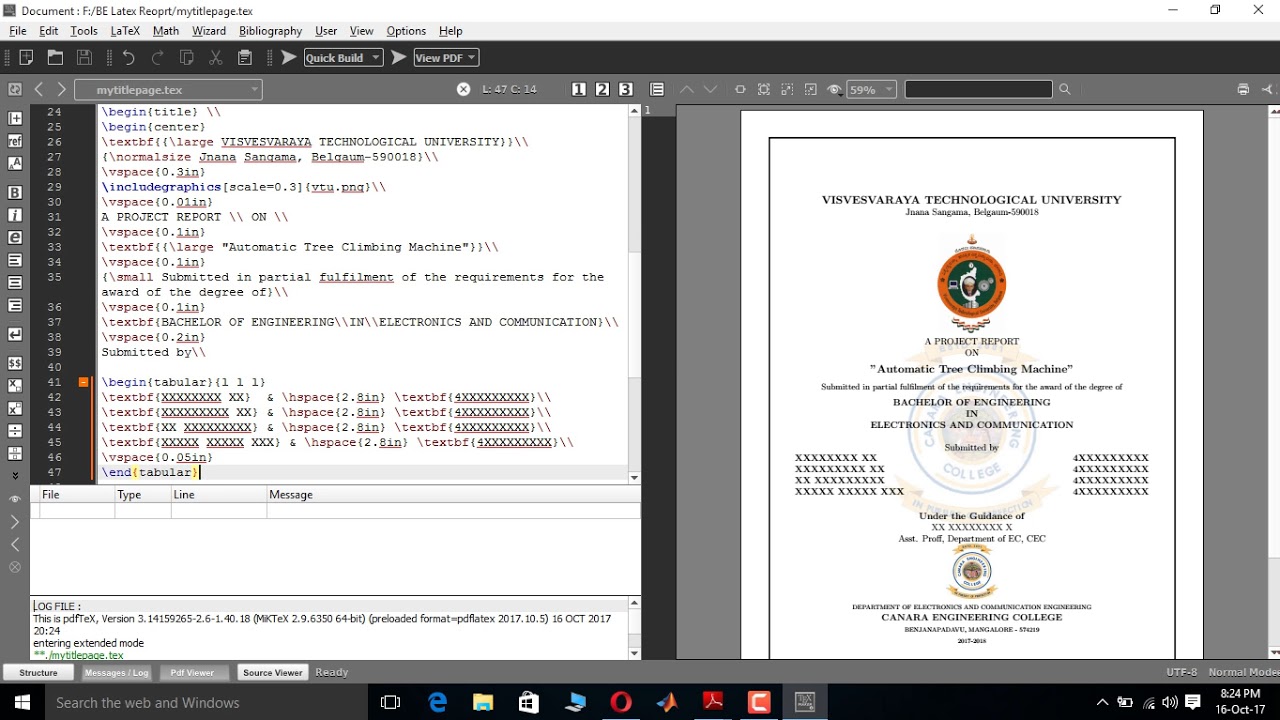
Task: Open the PDF view mode eye dropdown
Action: click(834, 89)
